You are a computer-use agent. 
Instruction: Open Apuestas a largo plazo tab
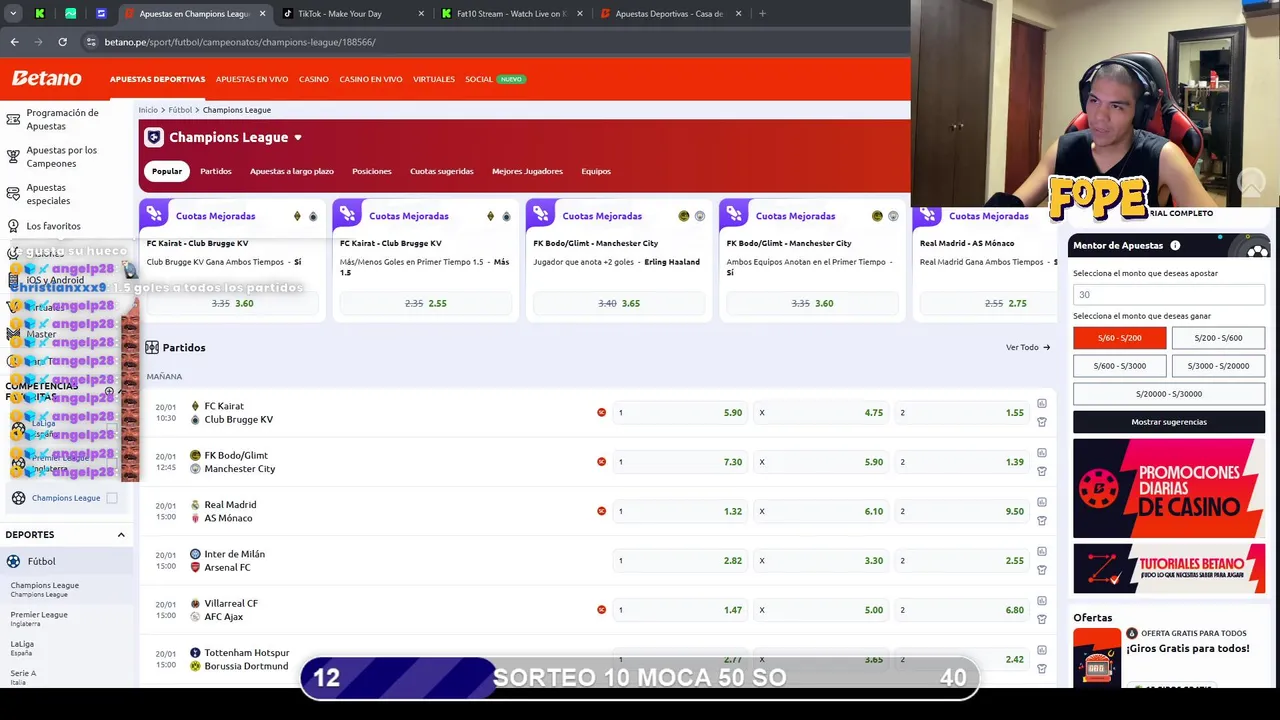292,171
